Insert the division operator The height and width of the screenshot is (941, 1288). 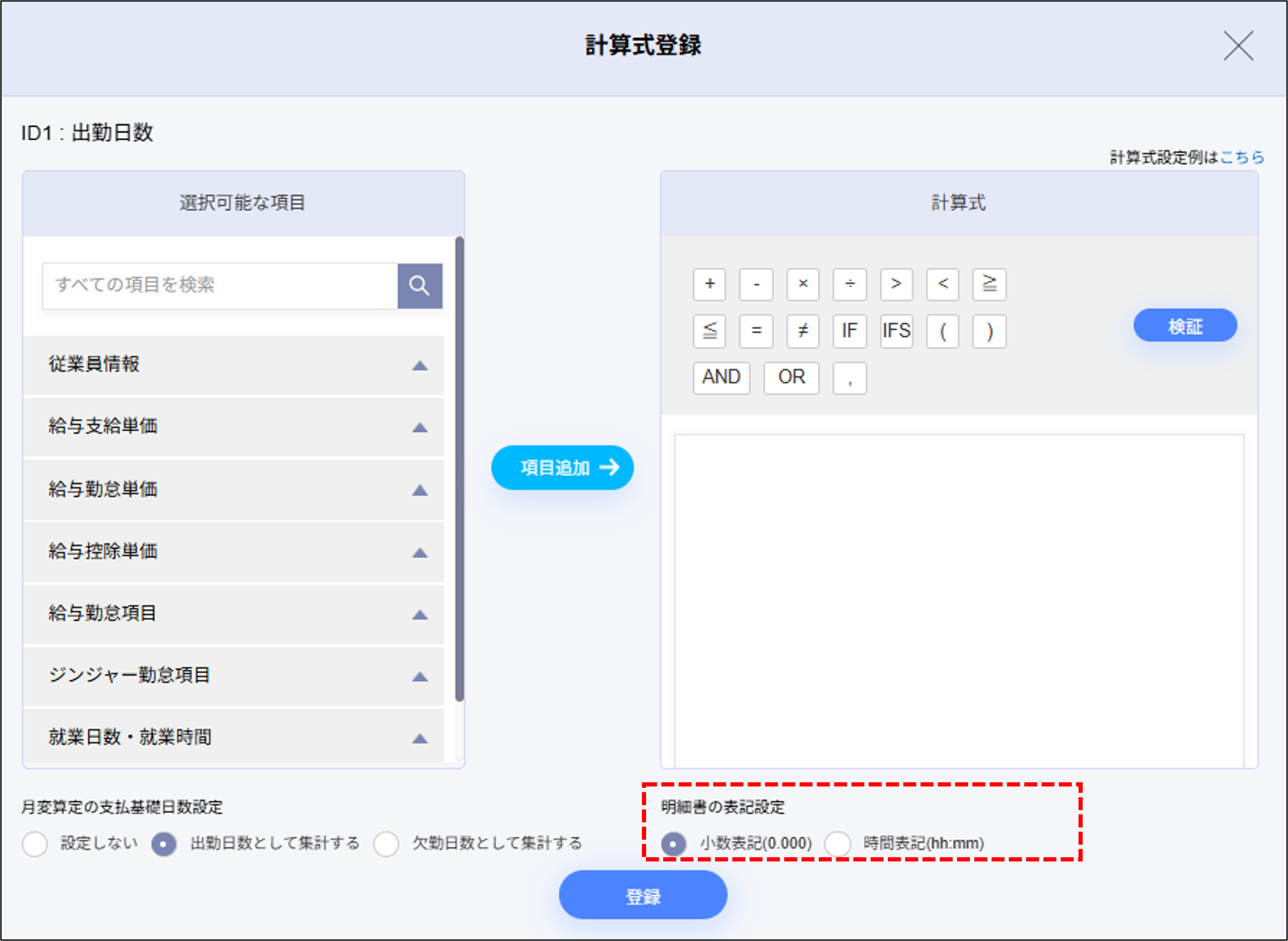[849, 285]
